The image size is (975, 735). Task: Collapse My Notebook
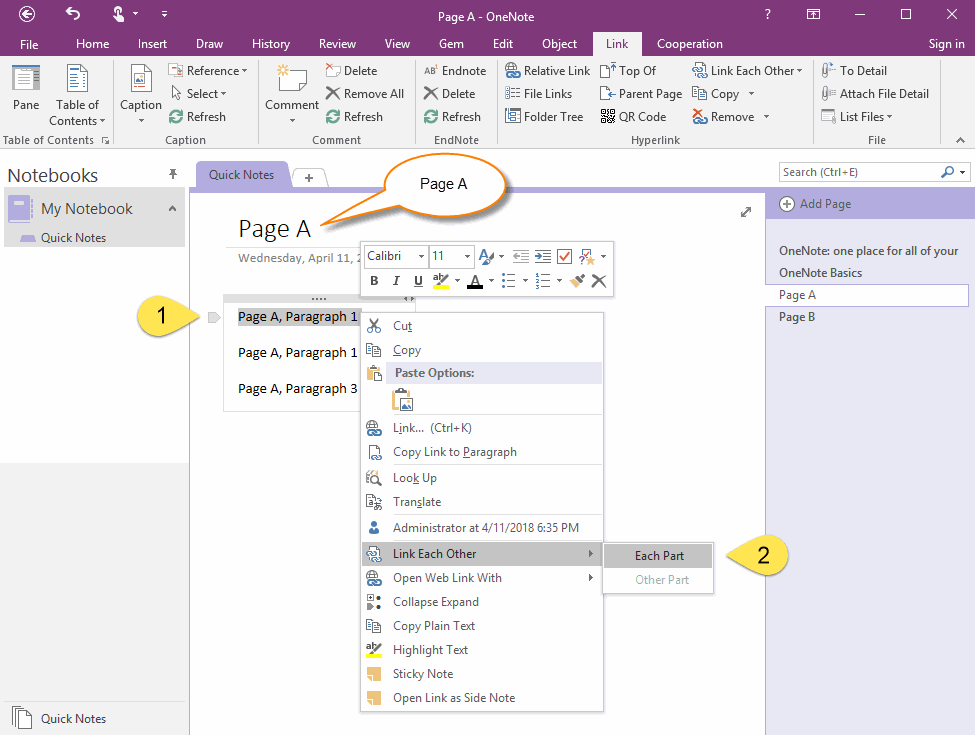click(x=172, y=209)
